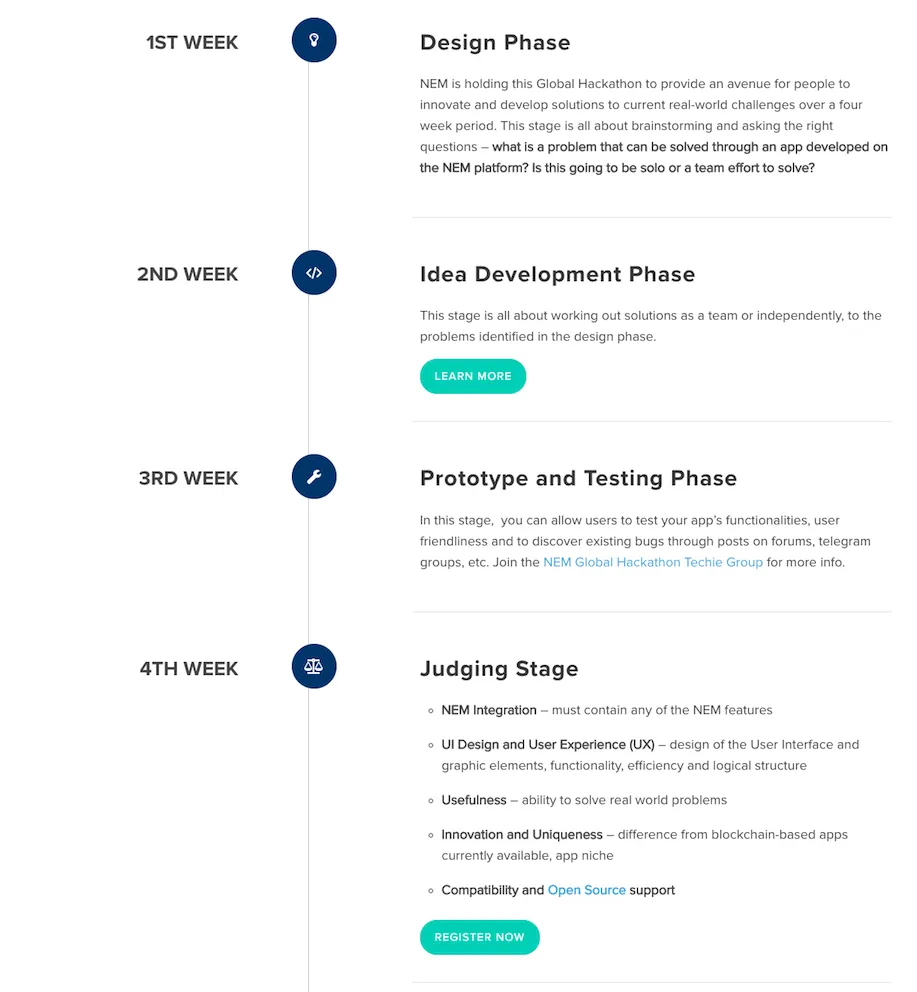Open the NEM Global Hackathon Techie Group link
Screen dimensions: 917x992
click(x=652, y=562)
